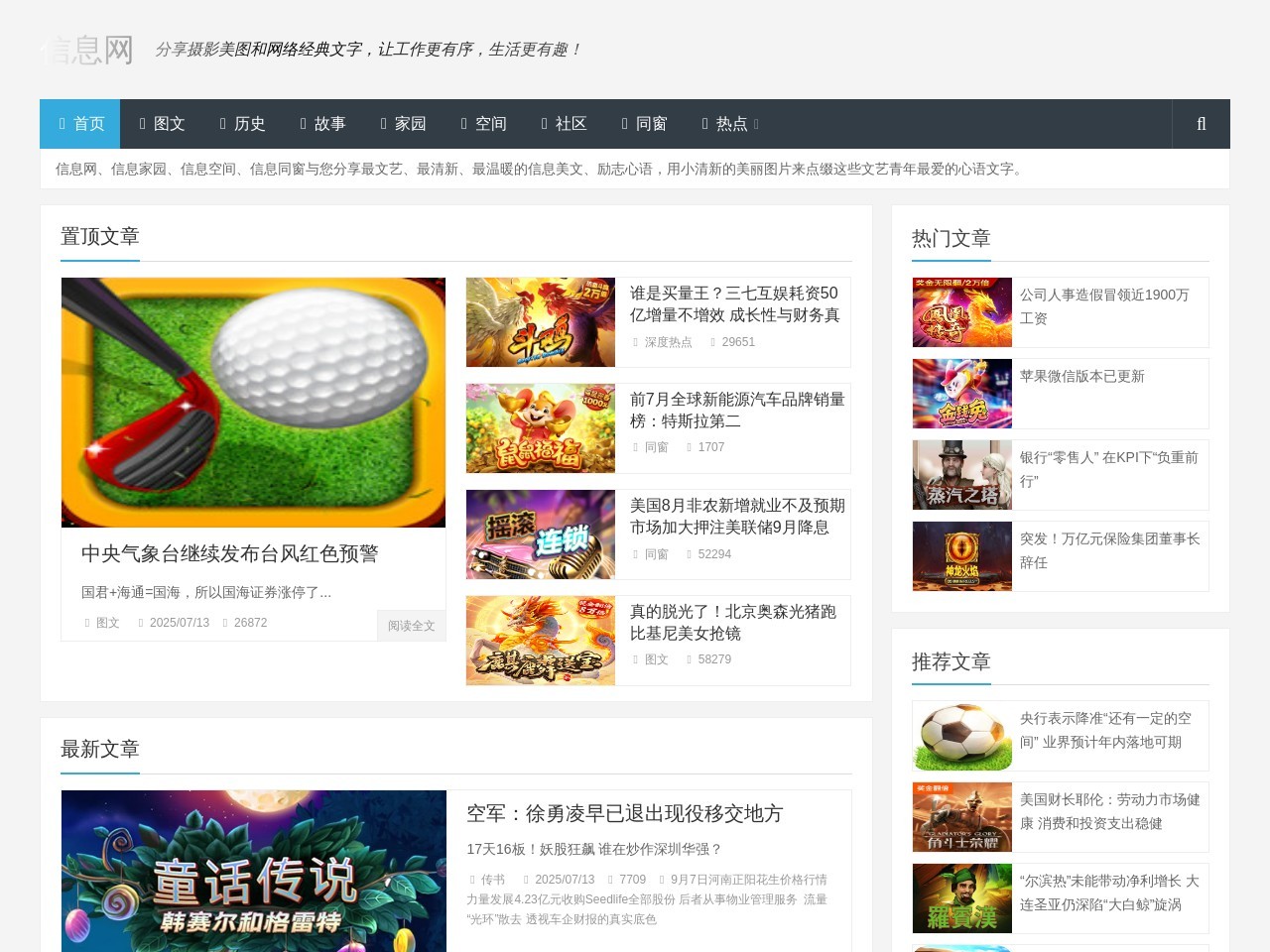The height and width of the screenshot is (952, 1270).
Task: Click the 童话传说 fairy tale thumbnail
Action: click(x=253, y=871)
